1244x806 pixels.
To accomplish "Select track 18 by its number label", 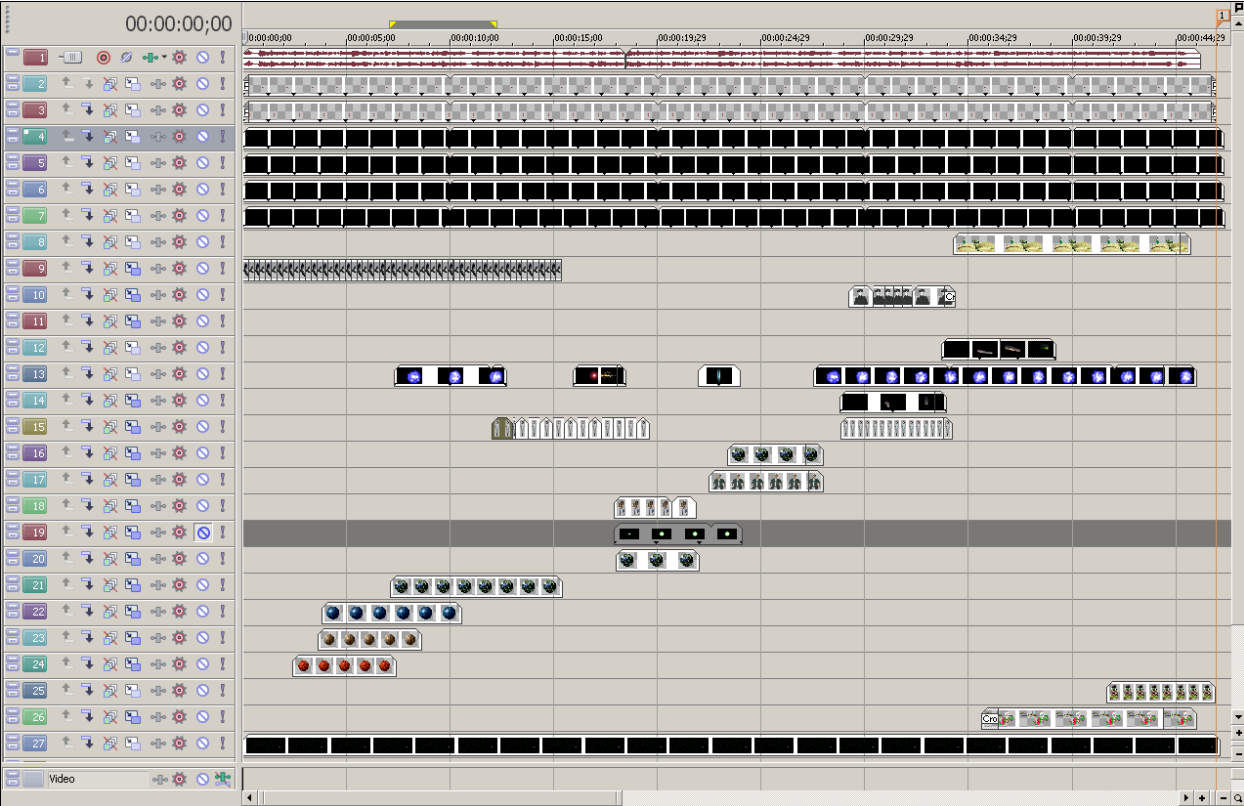I will click(35, 505).
